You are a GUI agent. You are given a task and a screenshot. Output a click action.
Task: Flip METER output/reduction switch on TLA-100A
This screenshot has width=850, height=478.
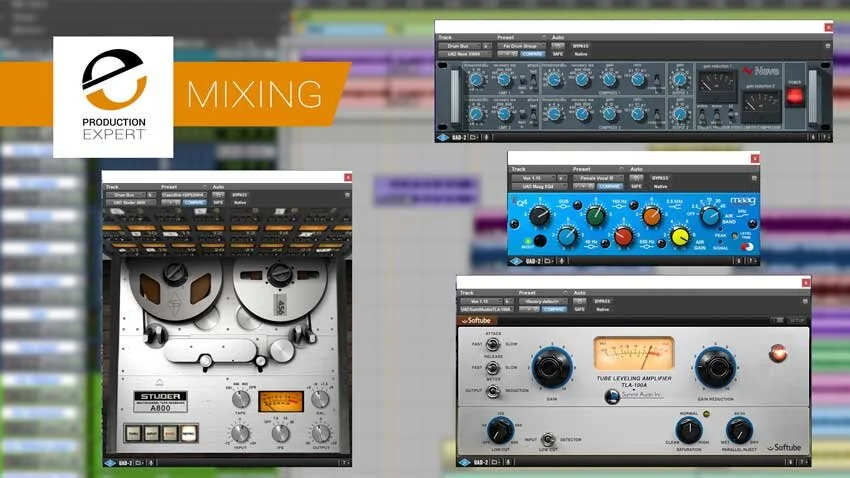493,391
